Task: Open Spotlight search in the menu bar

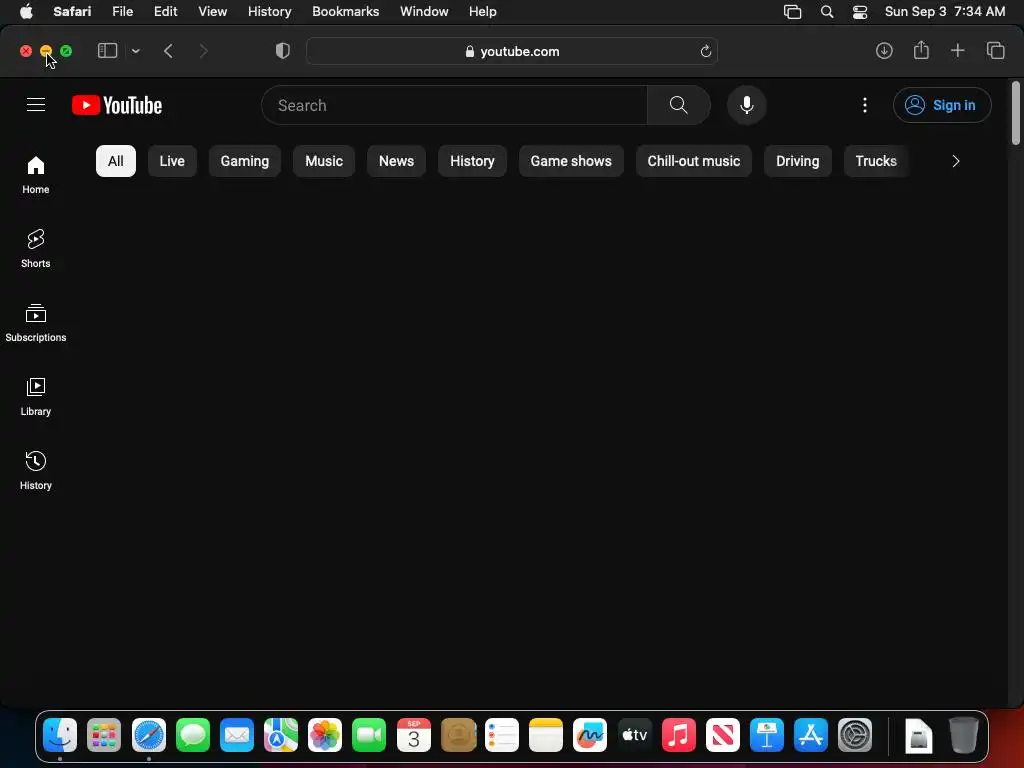Action: click(x=827, y=12)
